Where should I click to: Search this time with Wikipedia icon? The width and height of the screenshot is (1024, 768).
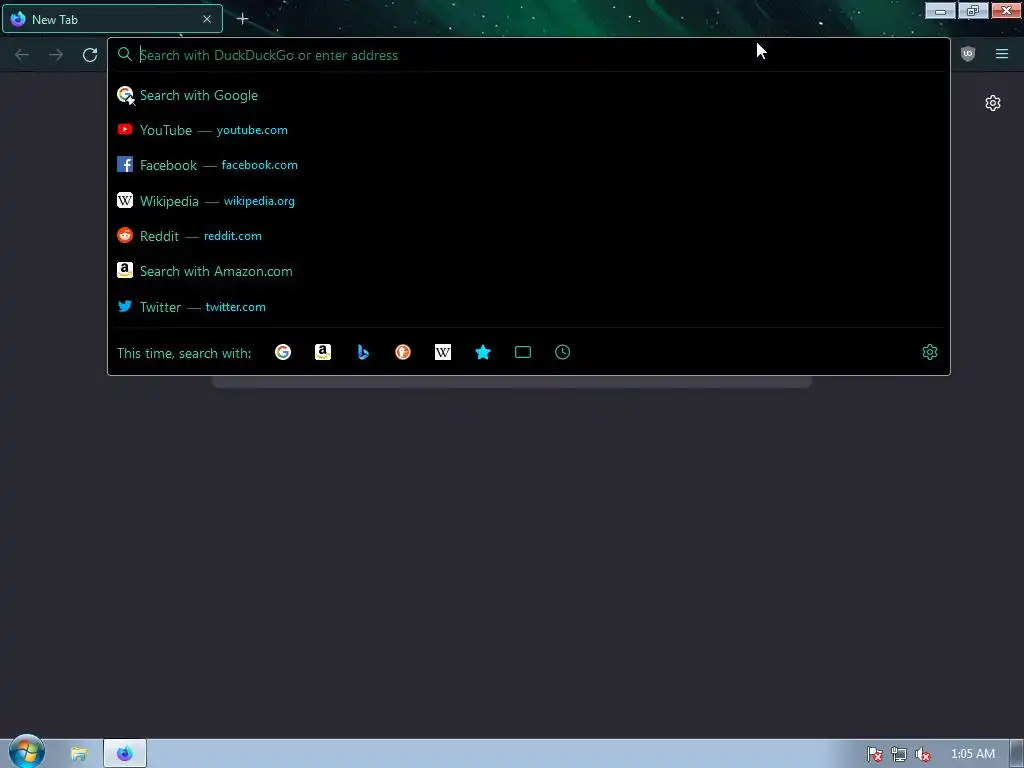443,353
